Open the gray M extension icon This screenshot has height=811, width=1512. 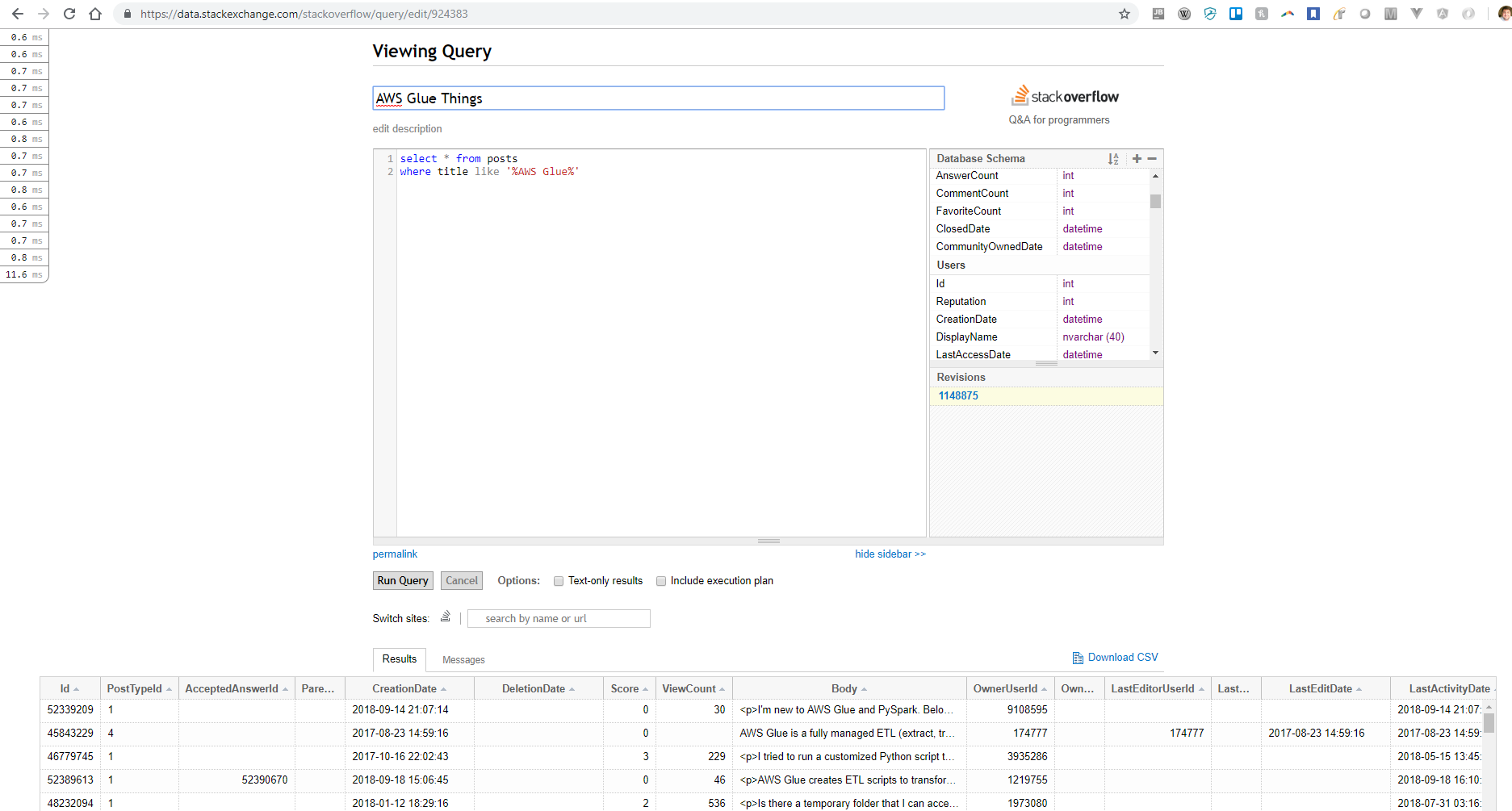click(x=1391, y=14)
